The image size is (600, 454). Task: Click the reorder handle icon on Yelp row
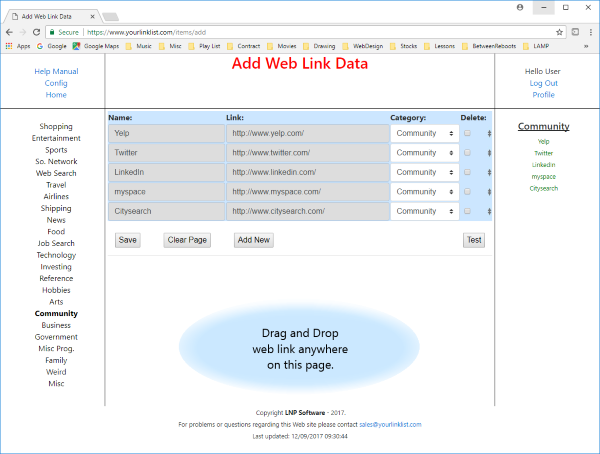tap(489, 134)
